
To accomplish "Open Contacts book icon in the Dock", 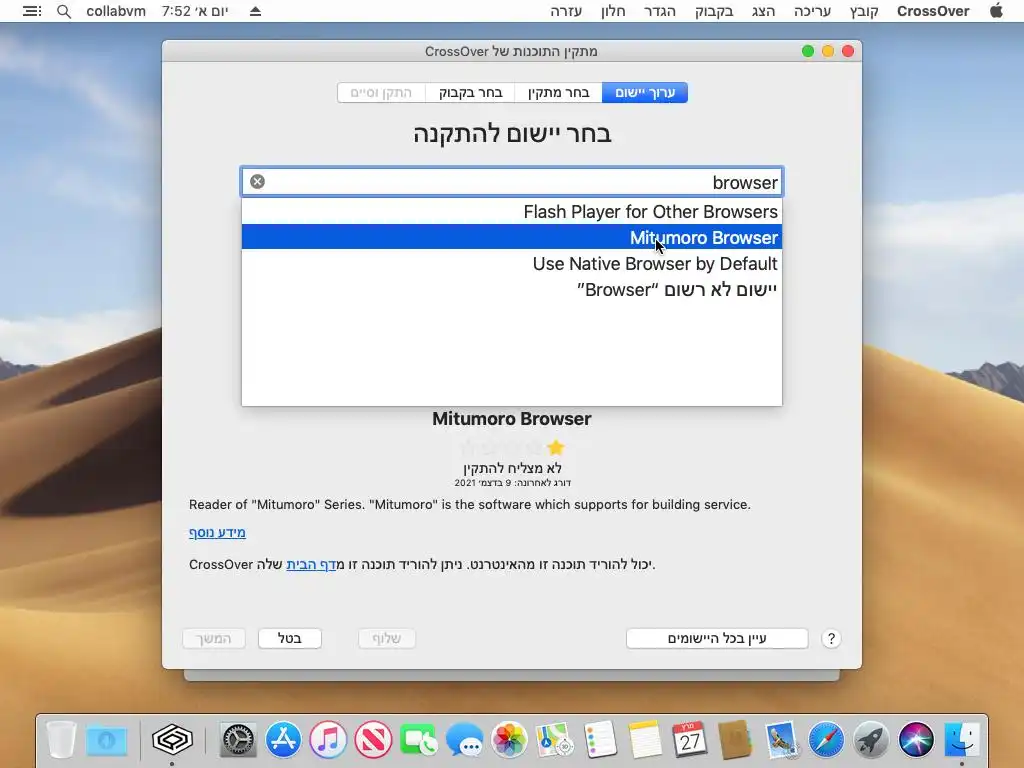I will [735, 740].
